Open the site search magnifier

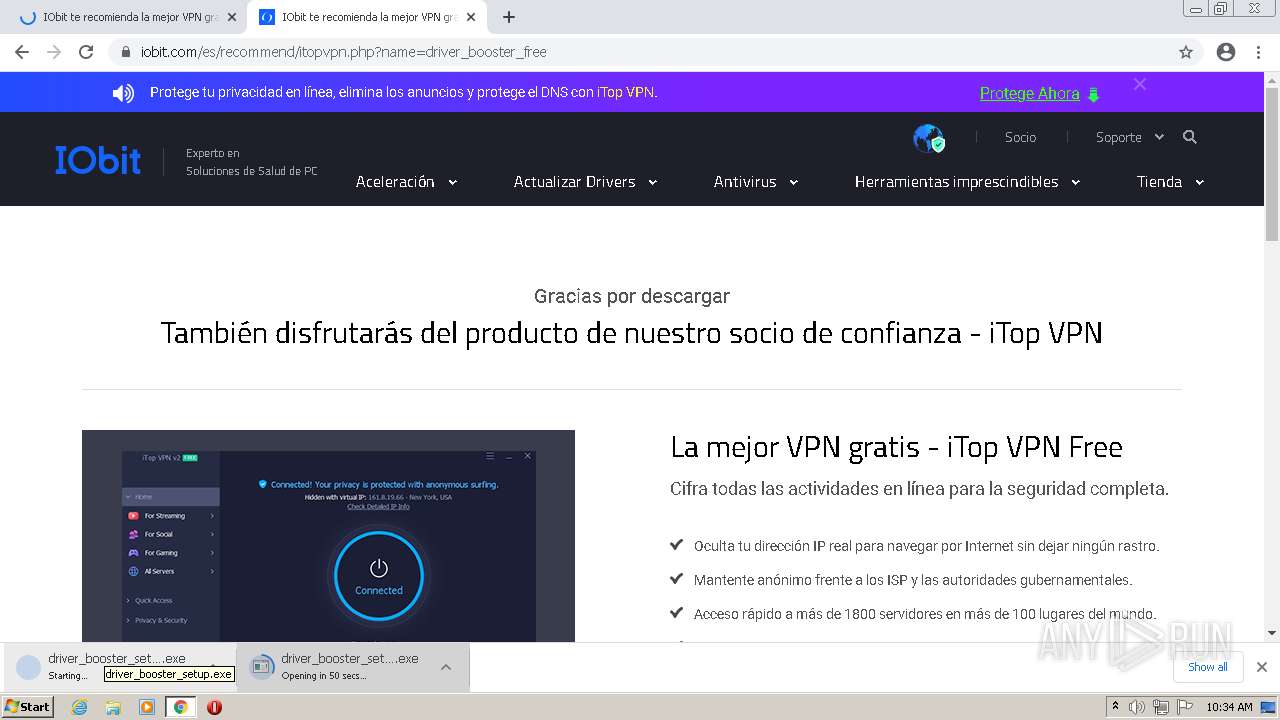point(1190,137)
